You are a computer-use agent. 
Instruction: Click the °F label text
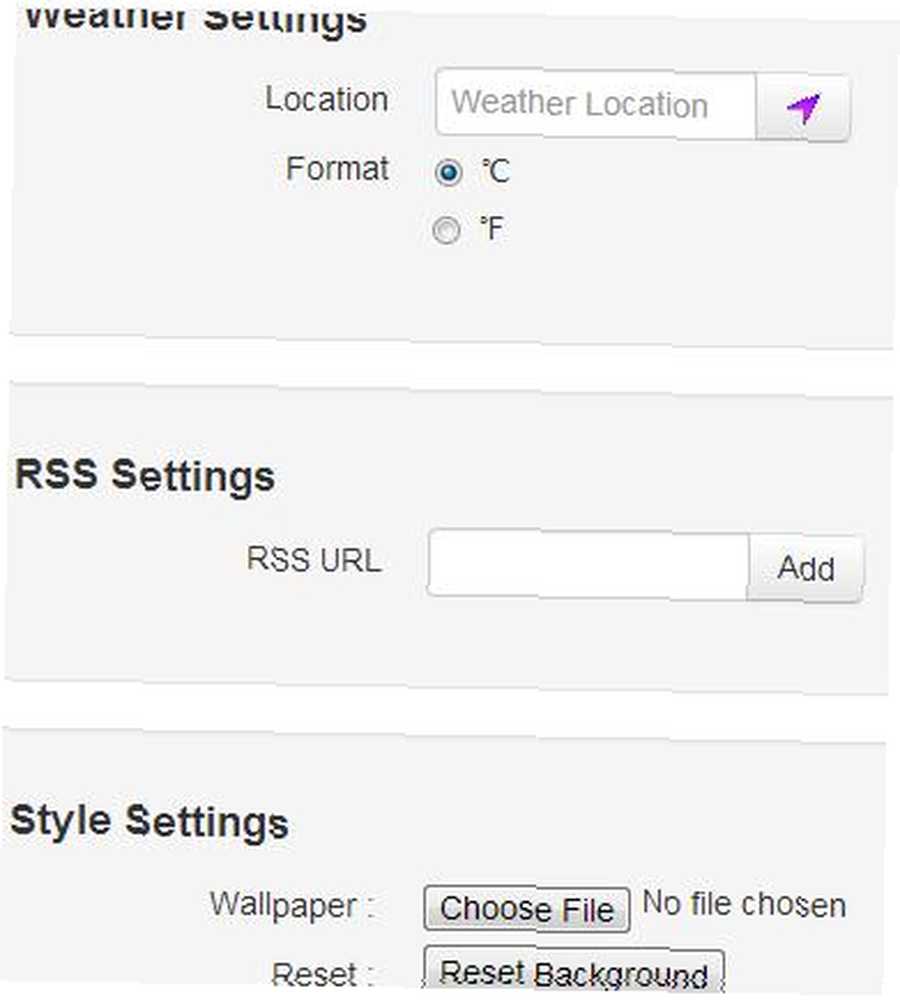[492, 229]
